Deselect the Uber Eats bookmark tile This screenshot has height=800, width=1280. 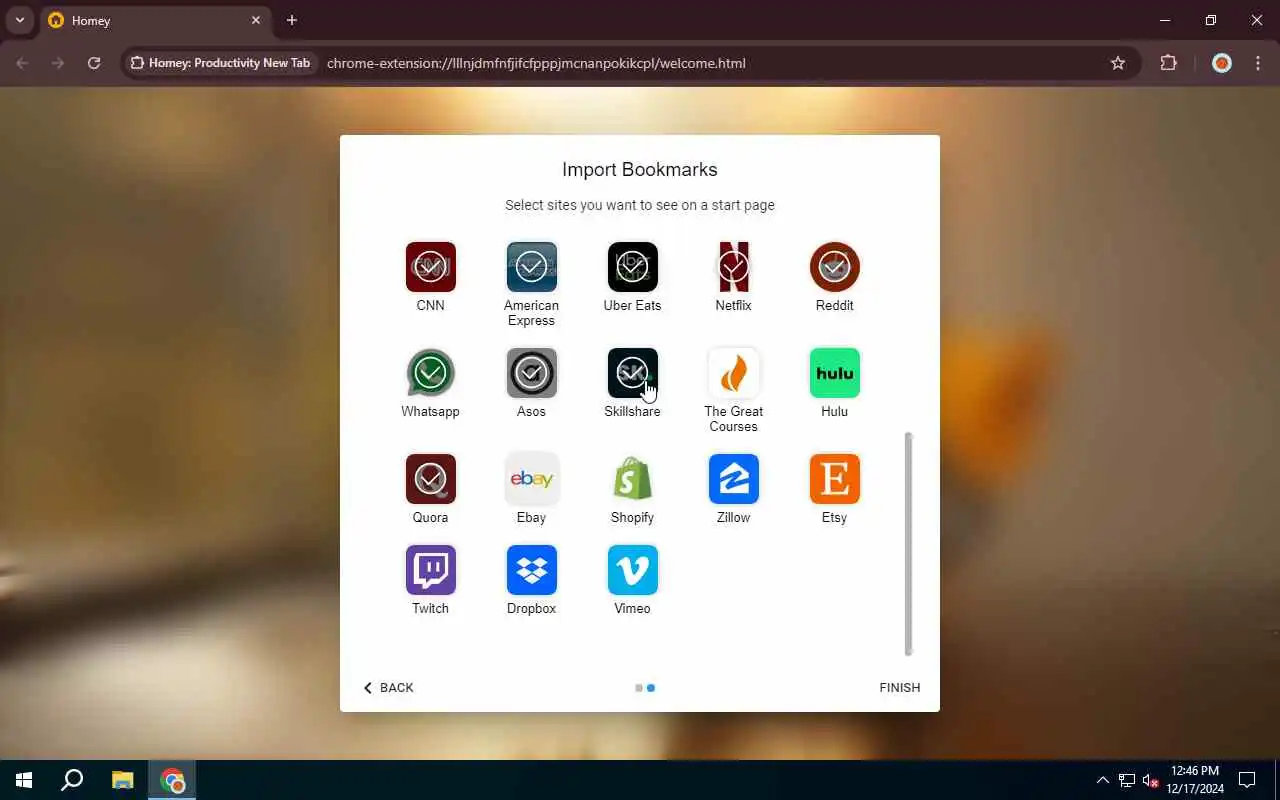pos(632,267)
